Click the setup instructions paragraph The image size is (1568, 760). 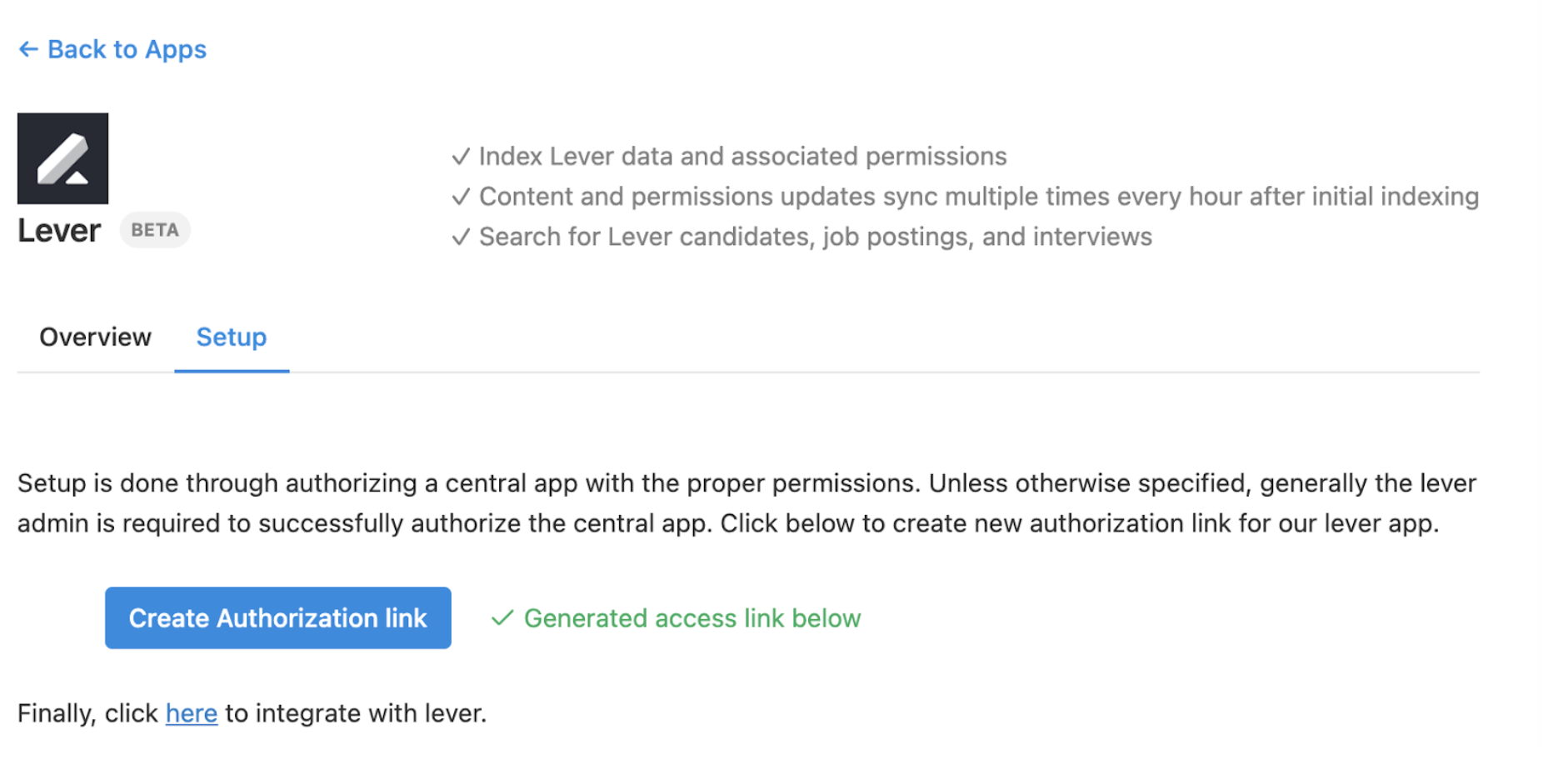[x=747, y=503]
